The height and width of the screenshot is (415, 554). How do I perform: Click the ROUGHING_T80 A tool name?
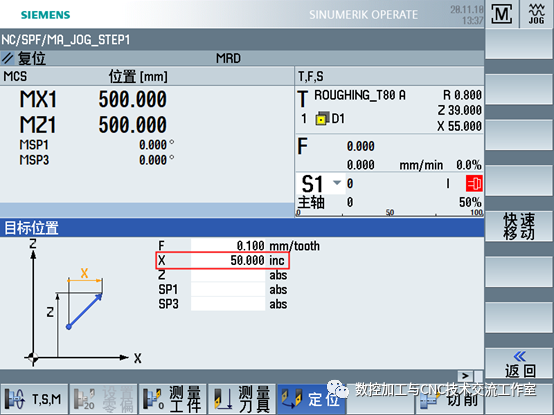point(360,95)
